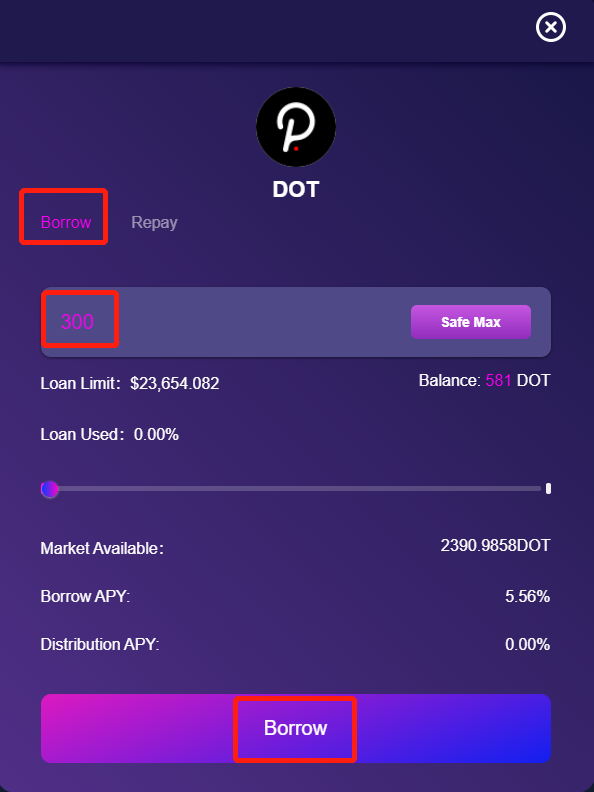Click the 5.56% borrow APY value
The width and height of the screenshot is (594, 792).
click(527, 597)
